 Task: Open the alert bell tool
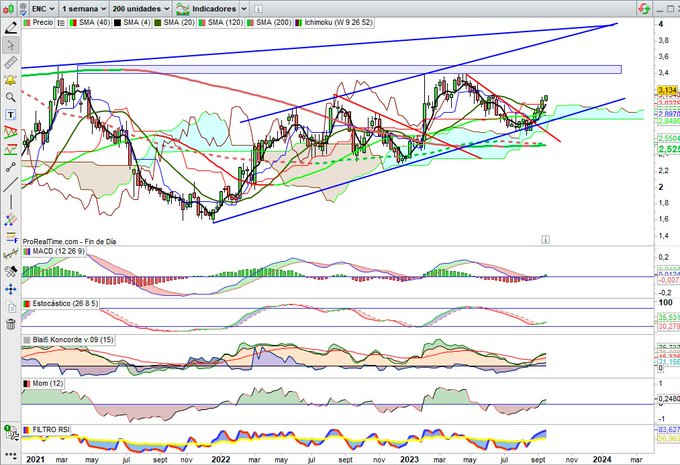pos(10,80)
